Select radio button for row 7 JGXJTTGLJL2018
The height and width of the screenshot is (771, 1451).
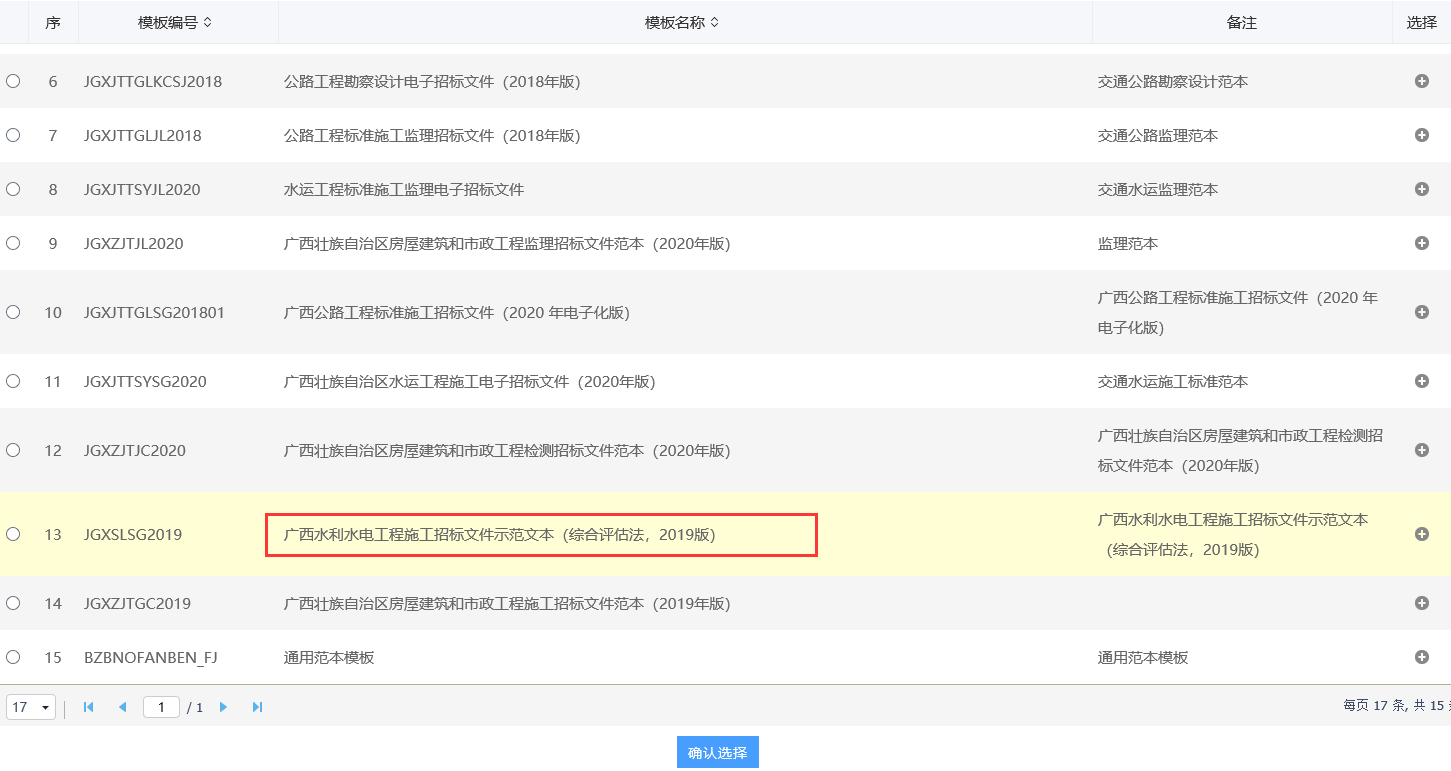pos(13,135)
